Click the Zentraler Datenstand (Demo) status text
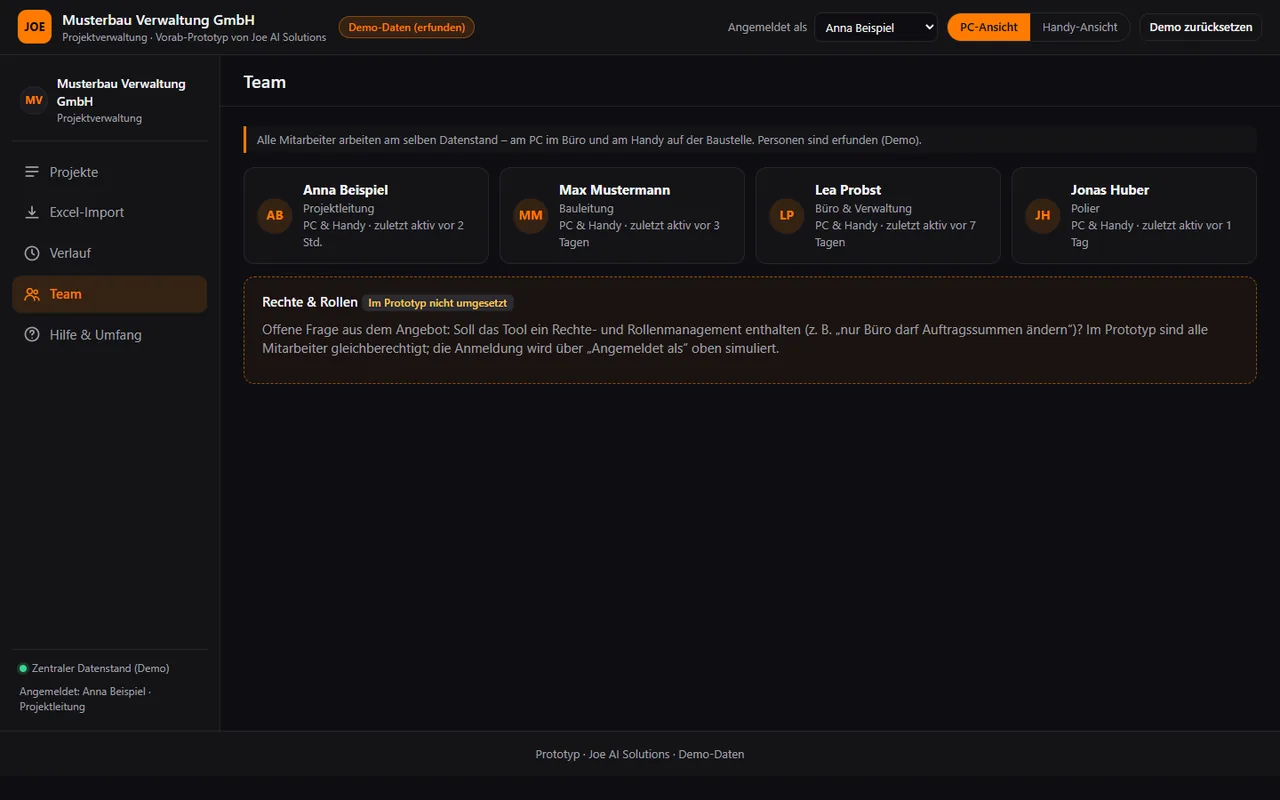Screen dimensions: 1280x800 101,668
